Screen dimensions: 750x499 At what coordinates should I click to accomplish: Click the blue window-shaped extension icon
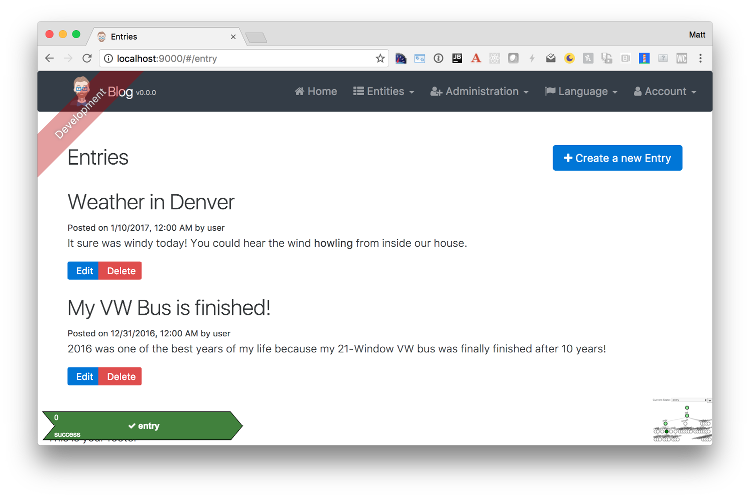coord(419,58)
